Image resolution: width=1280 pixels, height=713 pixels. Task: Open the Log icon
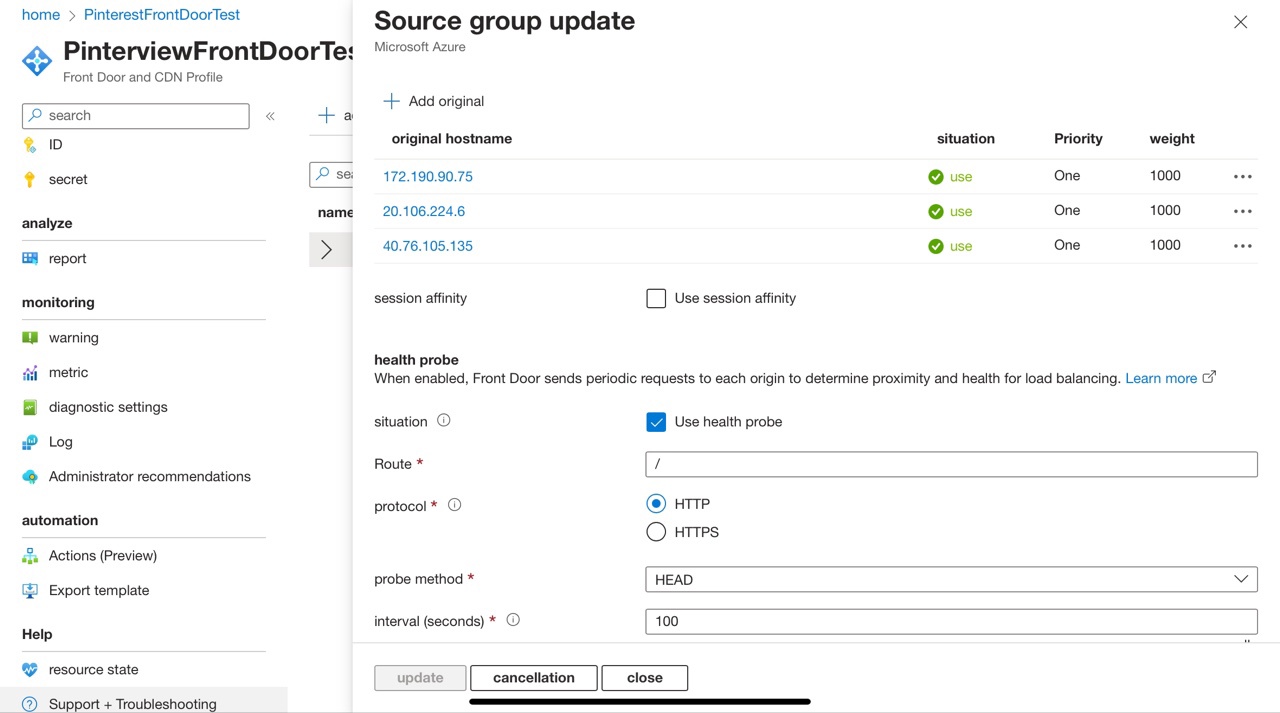(x=30, y=442)
